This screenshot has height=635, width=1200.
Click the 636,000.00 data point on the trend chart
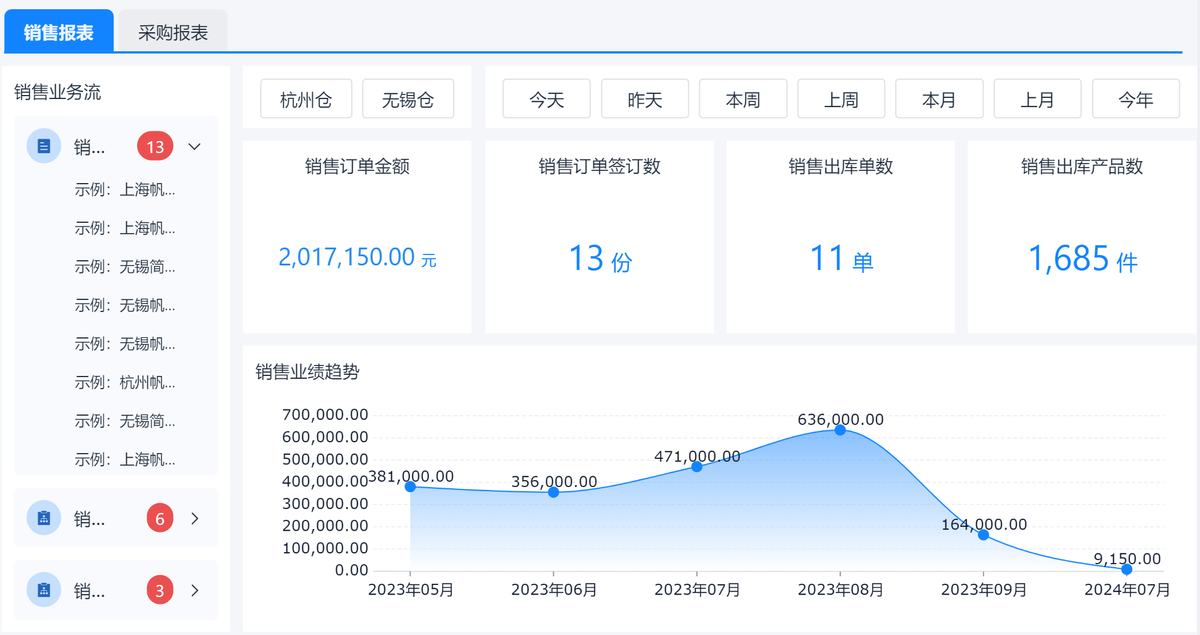click(x=839, y=431)
